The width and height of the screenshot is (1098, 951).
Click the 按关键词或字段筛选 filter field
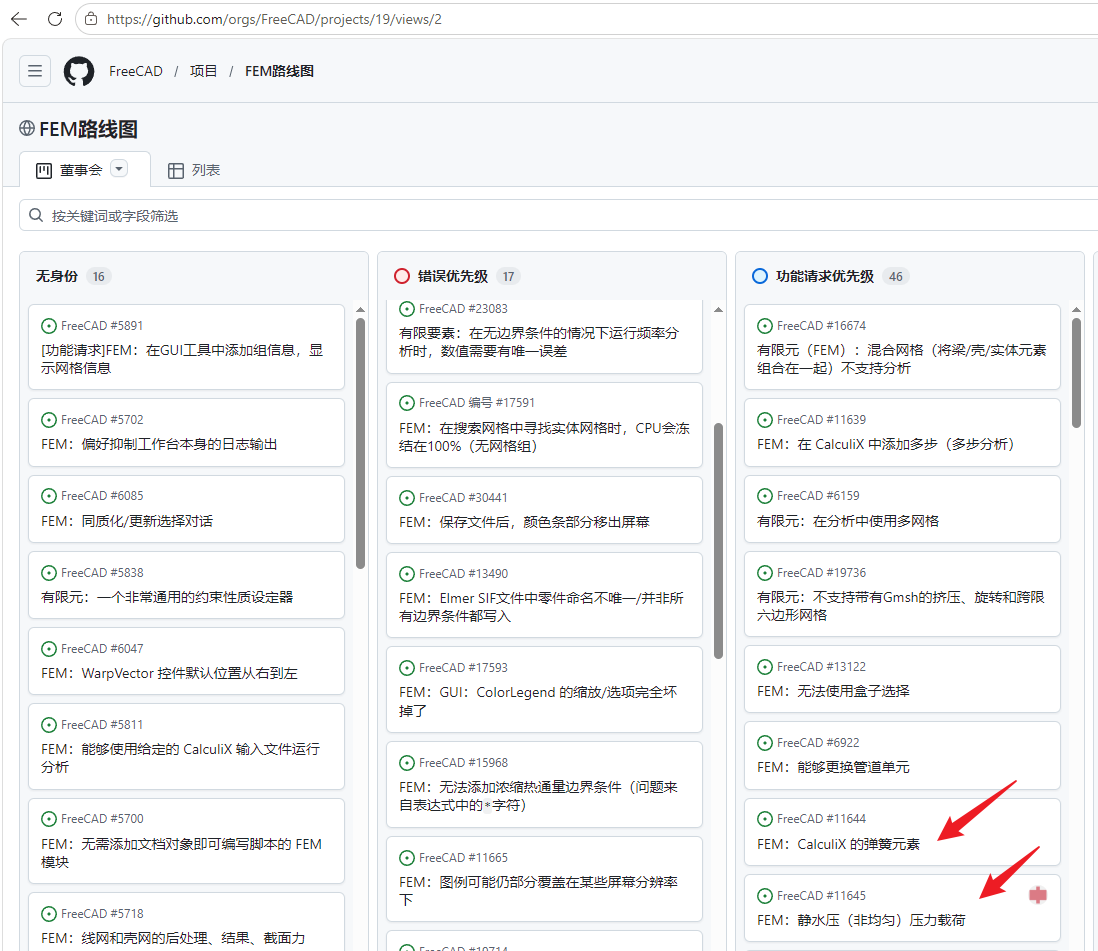[x=560, y=215]
